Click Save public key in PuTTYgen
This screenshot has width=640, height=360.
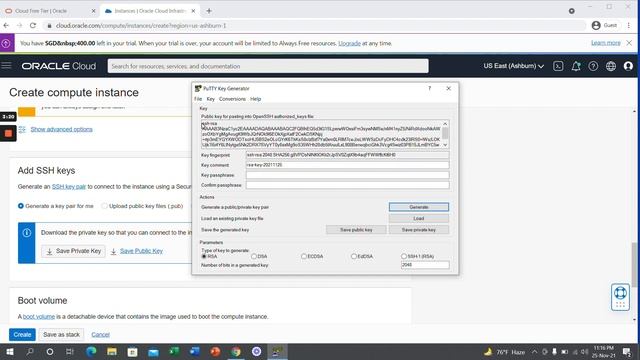coord(356,230)
